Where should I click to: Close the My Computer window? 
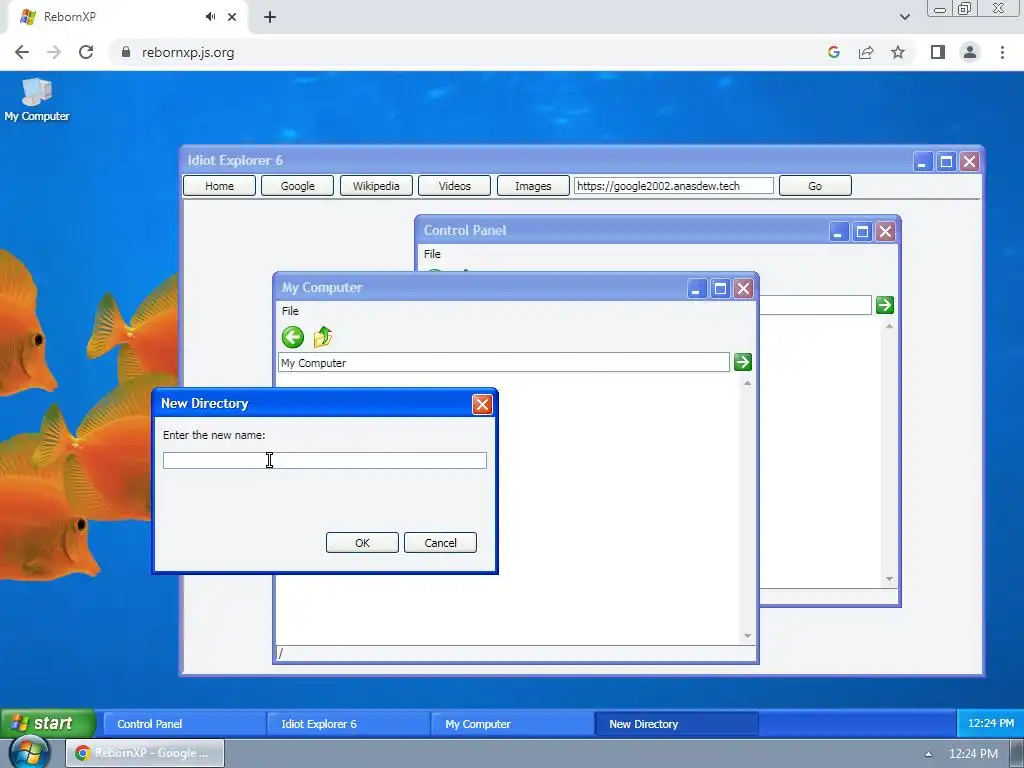coord(744,289)
